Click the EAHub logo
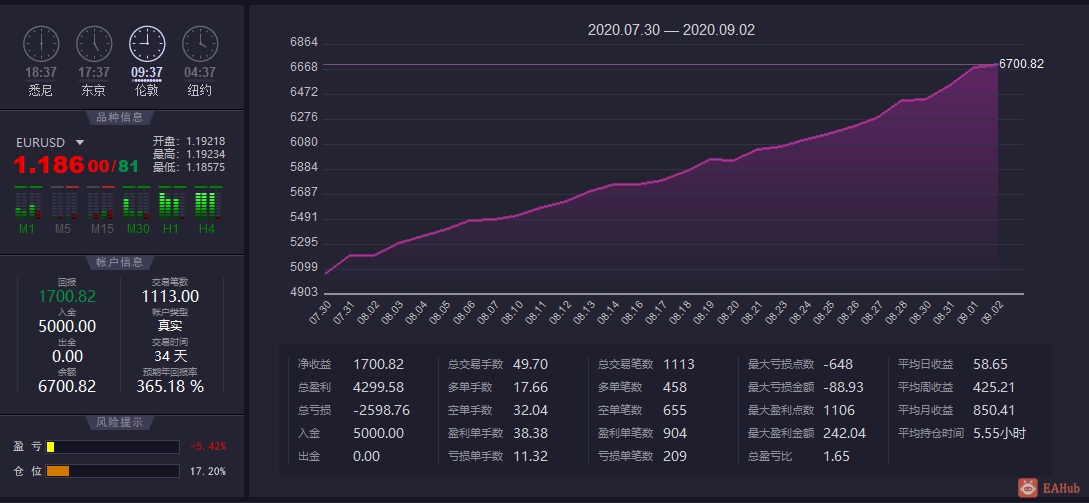 [x=1049, y=488]
